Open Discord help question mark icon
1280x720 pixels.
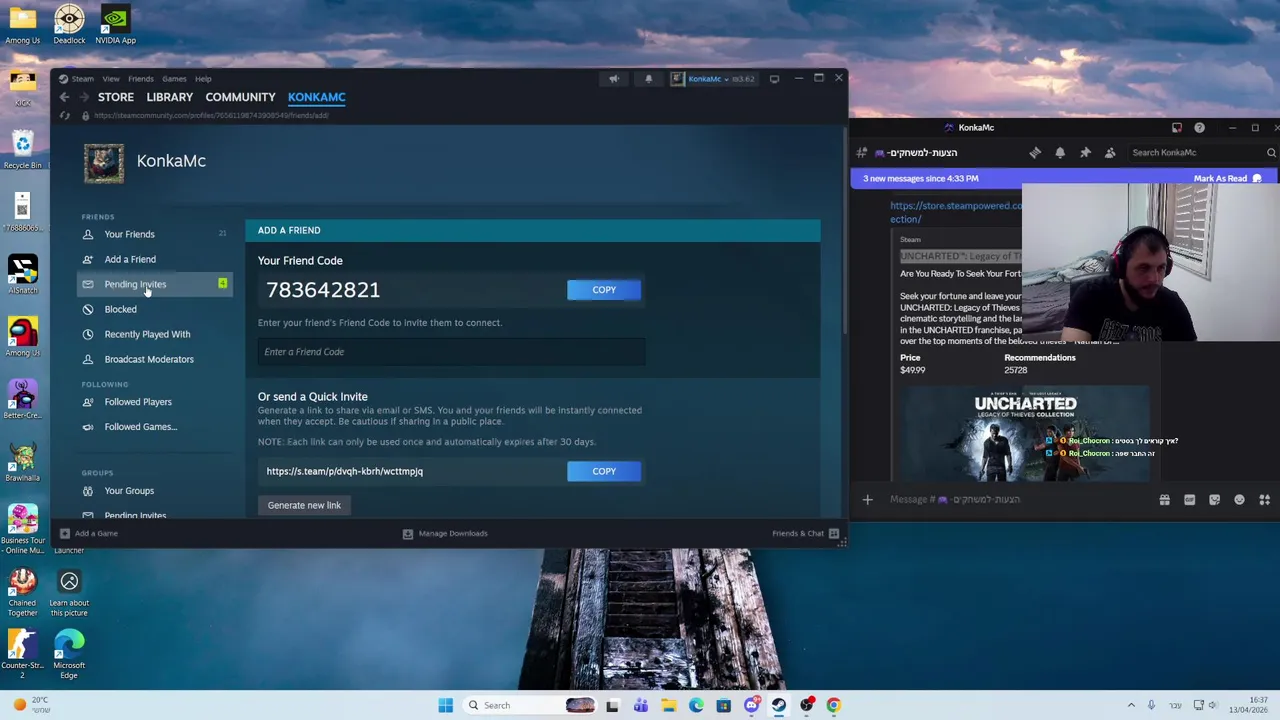click(1199, 128)
